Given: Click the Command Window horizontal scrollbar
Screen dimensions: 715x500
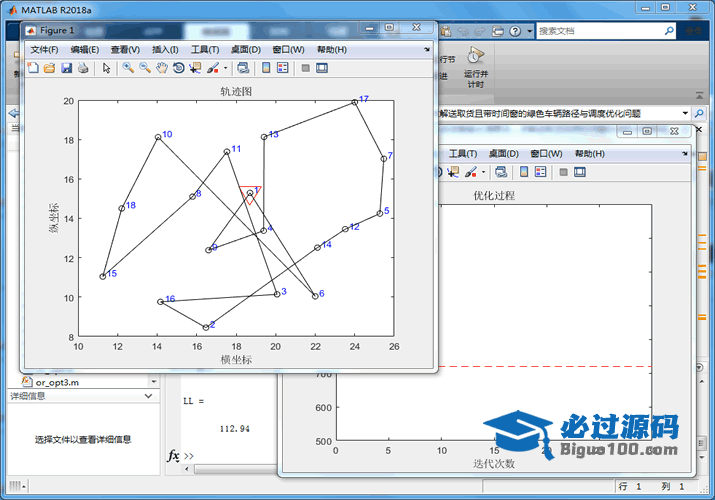Looking at the screenshot, I should tap(230, 468).
